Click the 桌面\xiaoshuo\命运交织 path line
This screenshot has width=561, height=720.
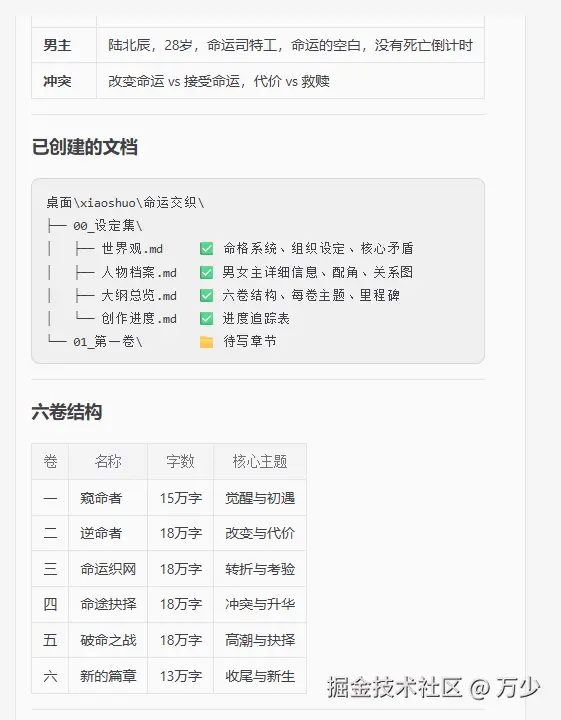click(125, 202)
